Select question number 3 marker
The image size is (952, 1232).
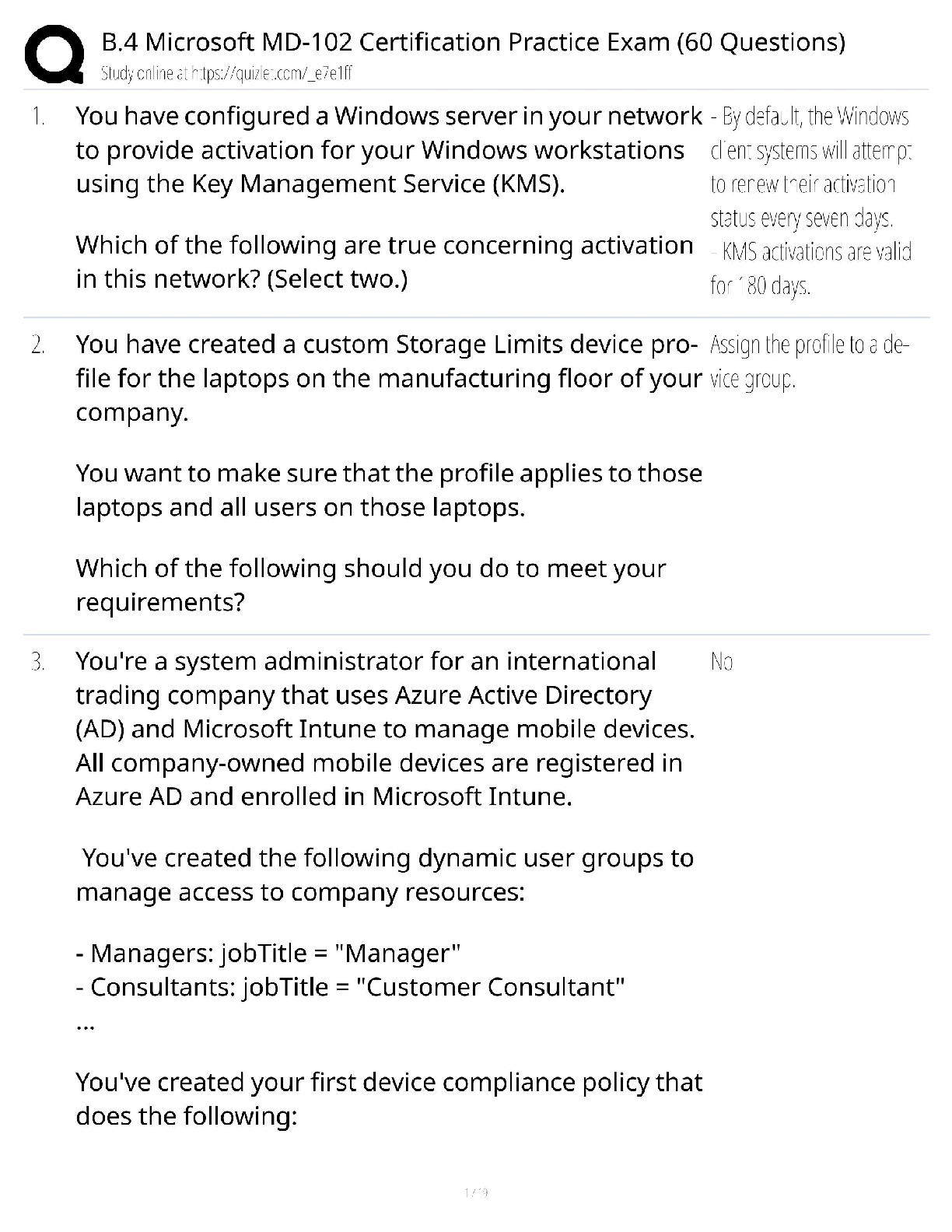pos(38,662)
